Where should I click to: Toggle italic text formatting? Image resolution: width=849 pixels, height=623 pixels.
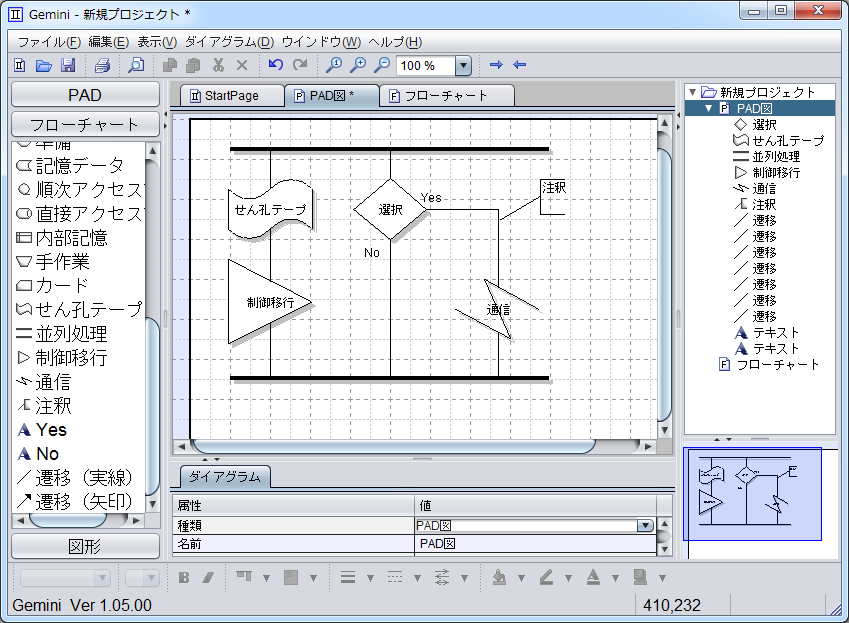(208, 578)
